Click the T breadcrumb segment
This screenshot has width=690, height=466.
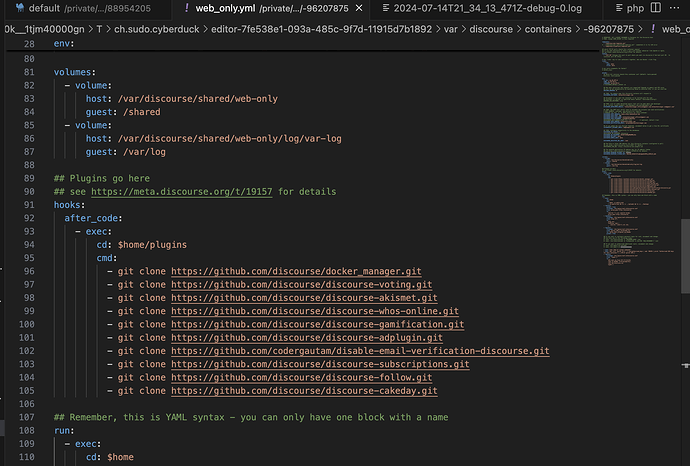(99, 29)
